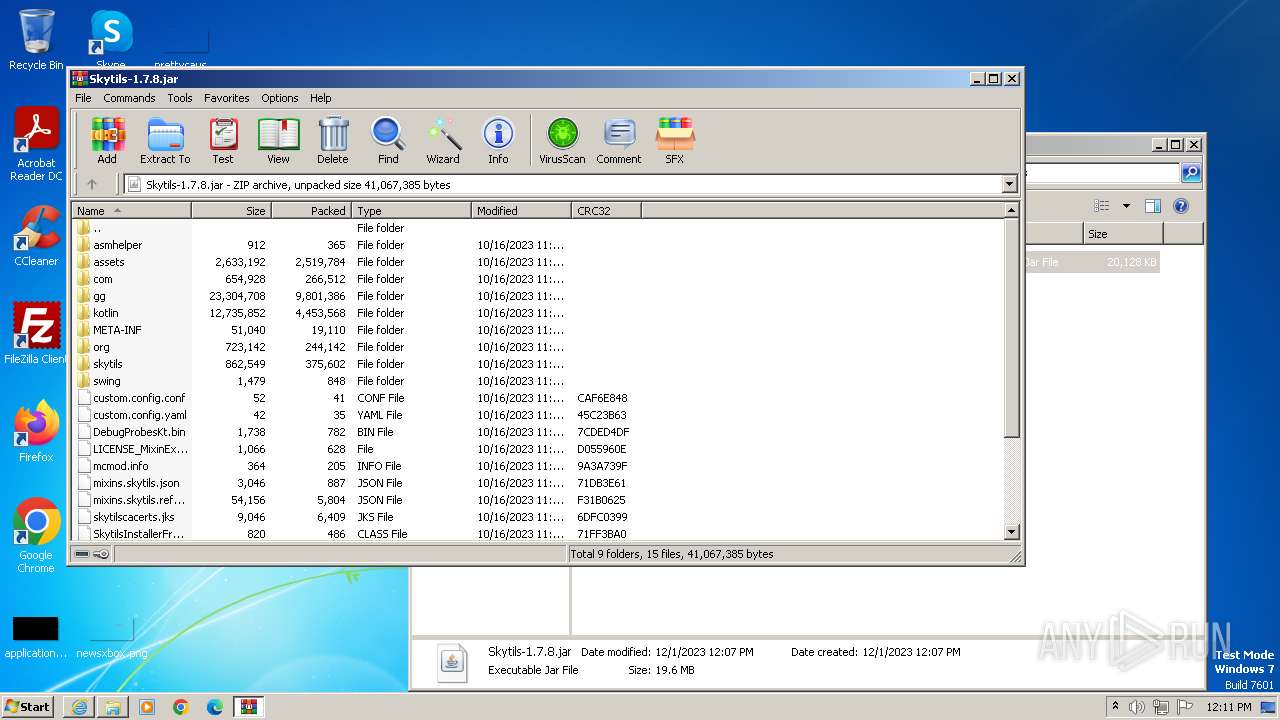The image size is (1280, 720).
Task: Click the Extract To toolbar icon
Action: tap(165, 140)
